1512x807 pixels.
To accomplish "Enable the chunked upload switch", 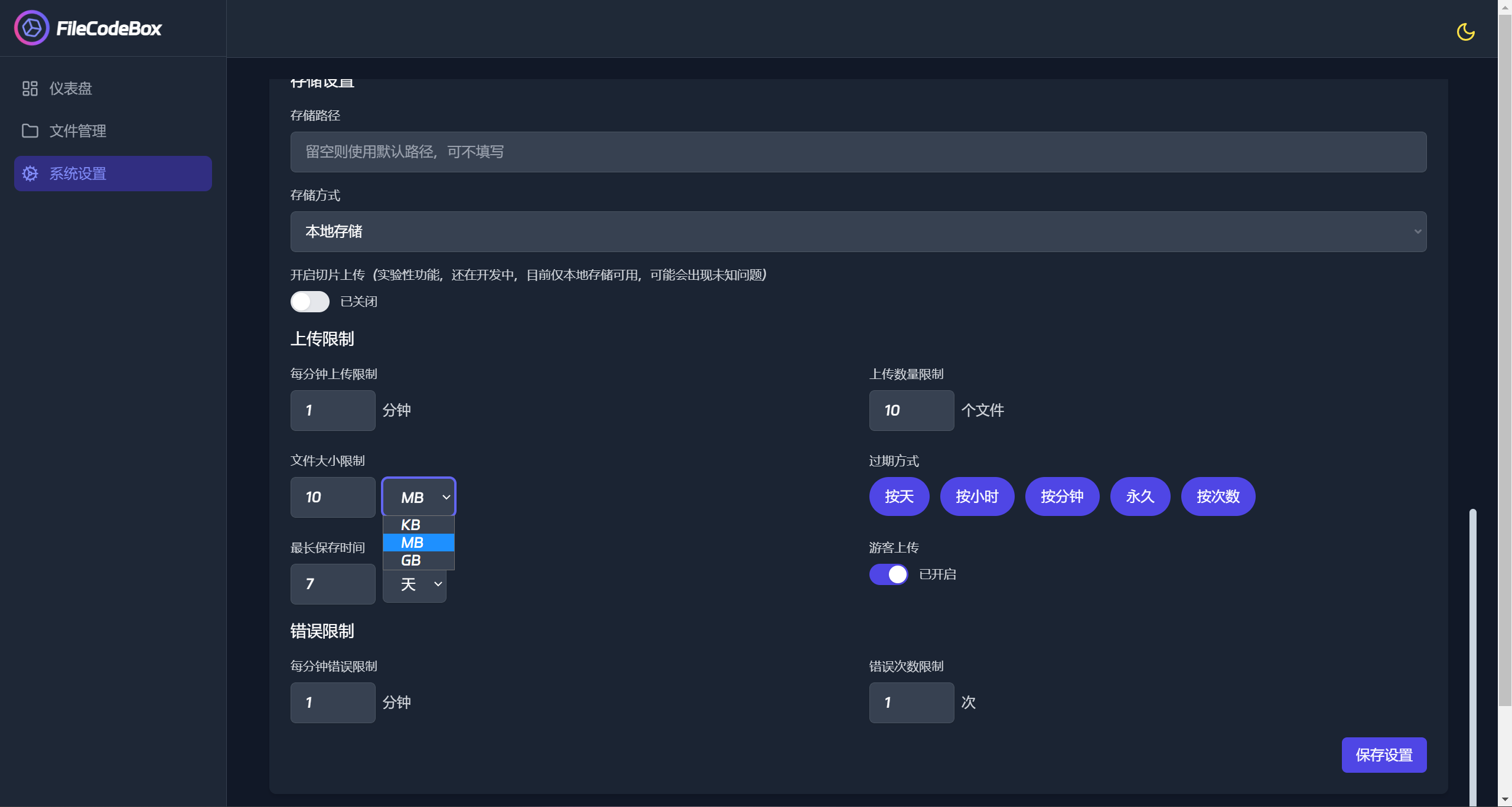I will [309, 302].
